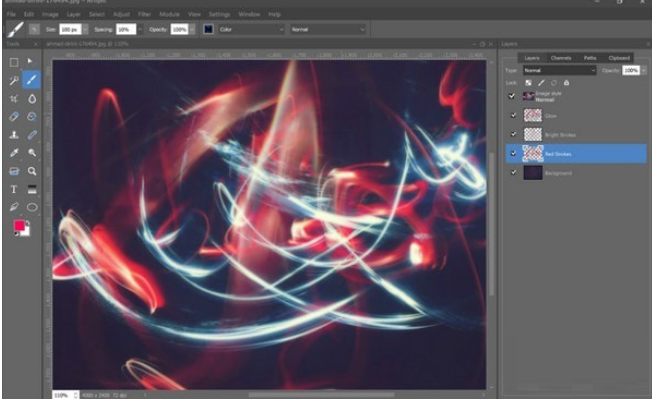Open the Normal blend dropdown in options bar
The height and width of the screenshot is (399, 652).
327,30
